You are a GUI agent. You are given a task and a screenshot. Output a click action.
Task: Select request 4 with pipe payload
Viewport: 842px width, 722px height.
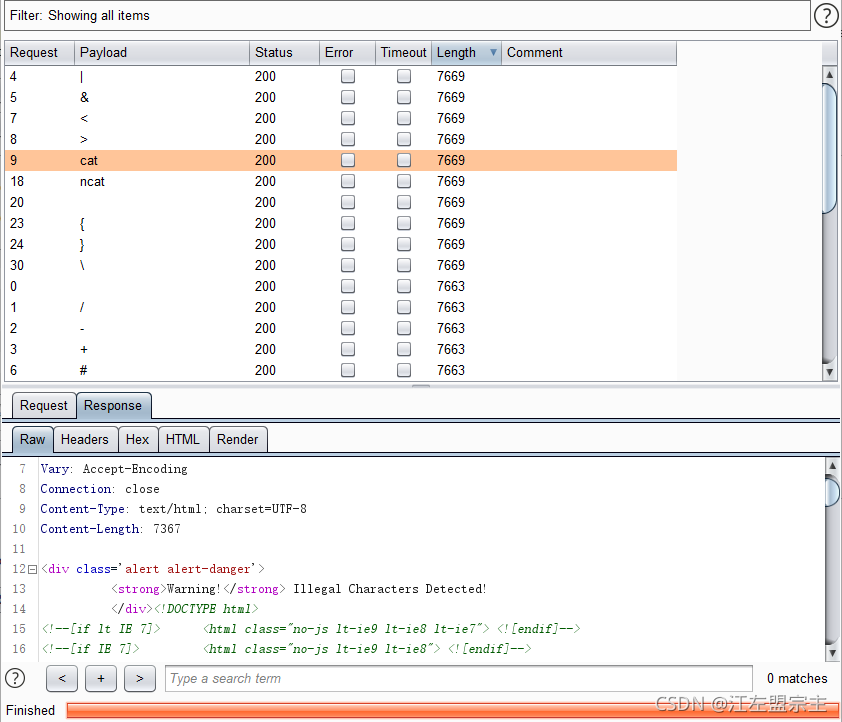340,76
